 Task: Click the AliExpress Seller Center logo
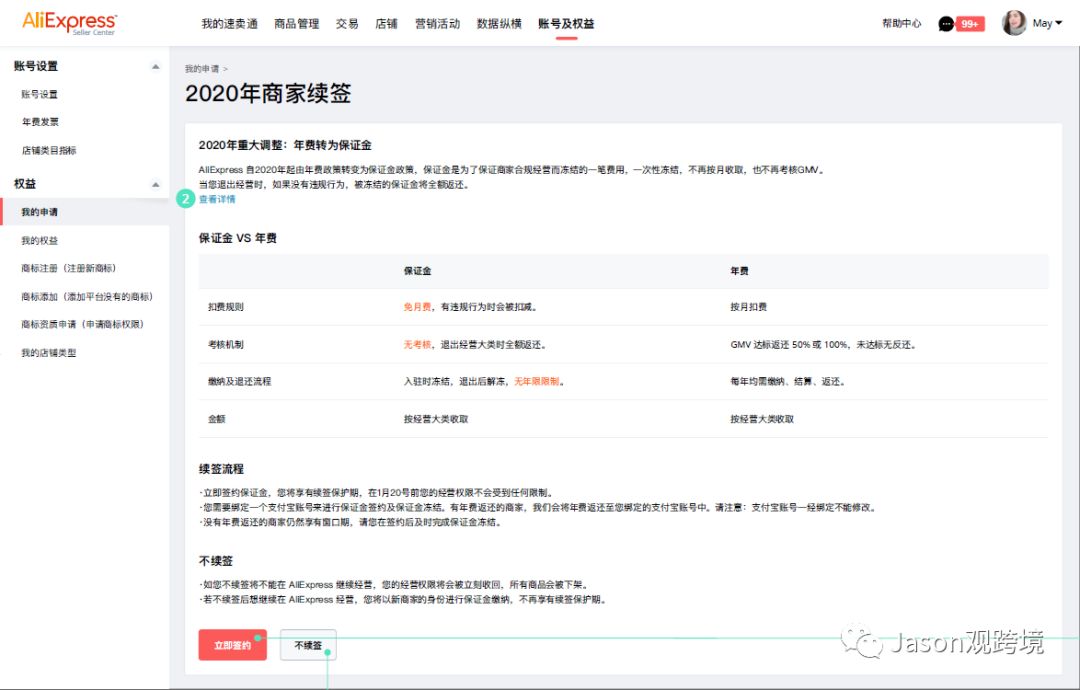(69, 23)
